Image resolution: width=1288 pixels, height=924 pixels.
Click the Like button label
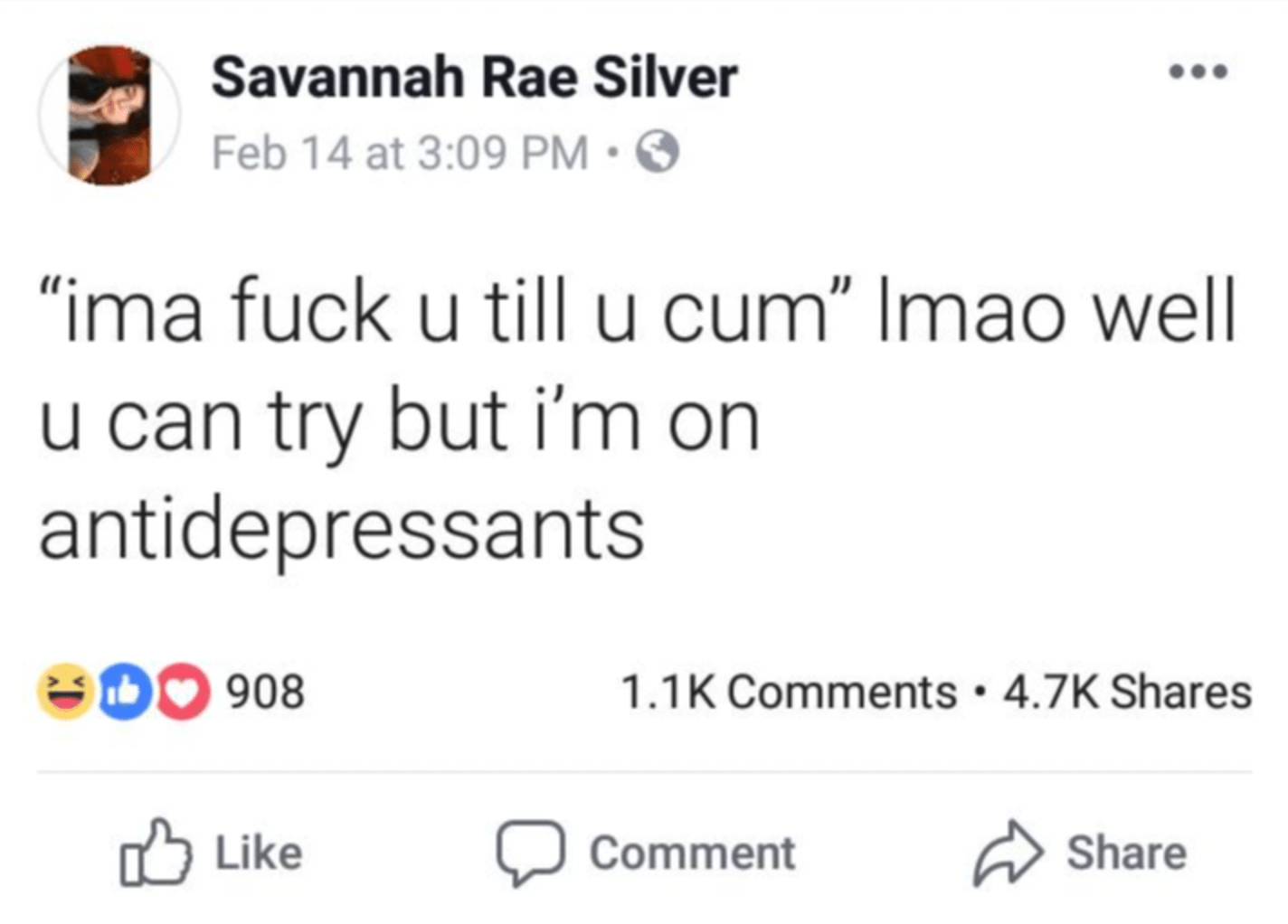pos(259,853)
